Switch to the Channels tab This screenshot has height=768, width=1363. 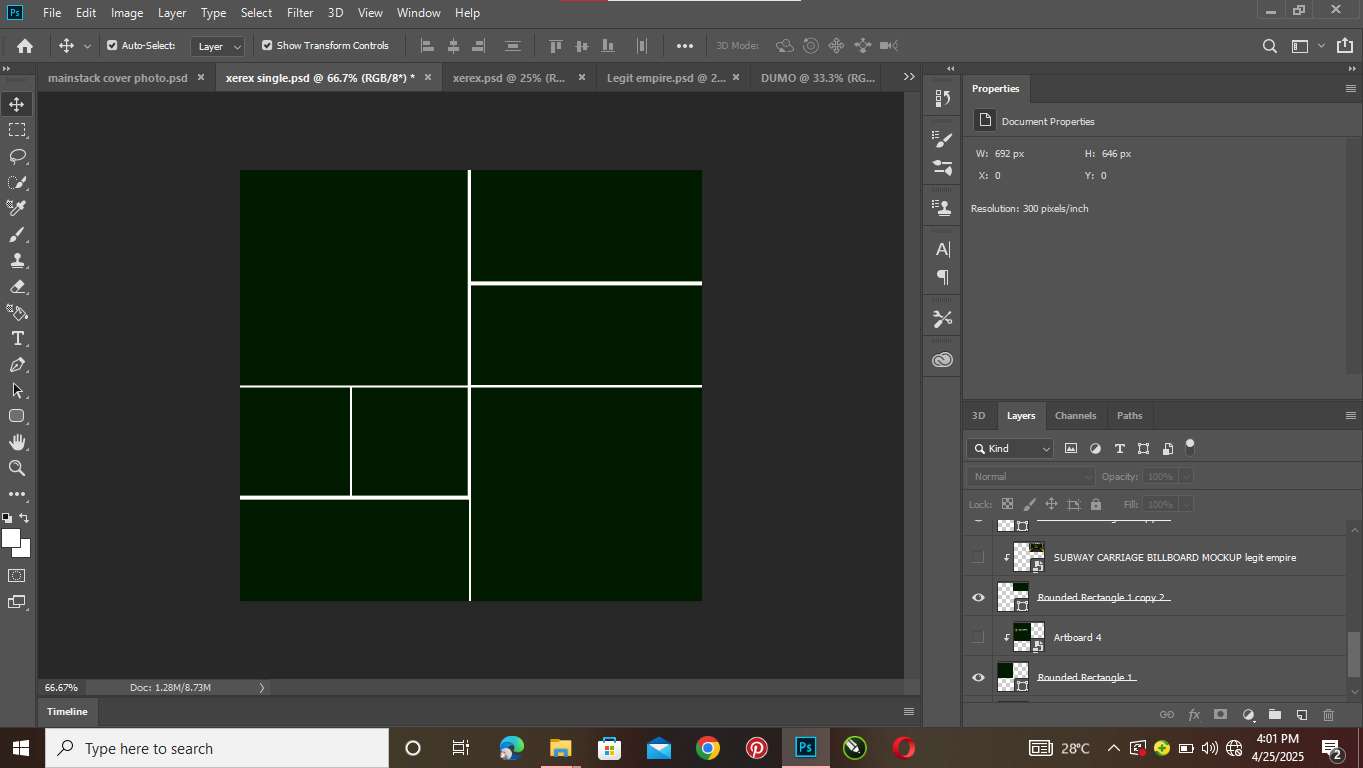pyautogui.click(x=1075, y=416)
